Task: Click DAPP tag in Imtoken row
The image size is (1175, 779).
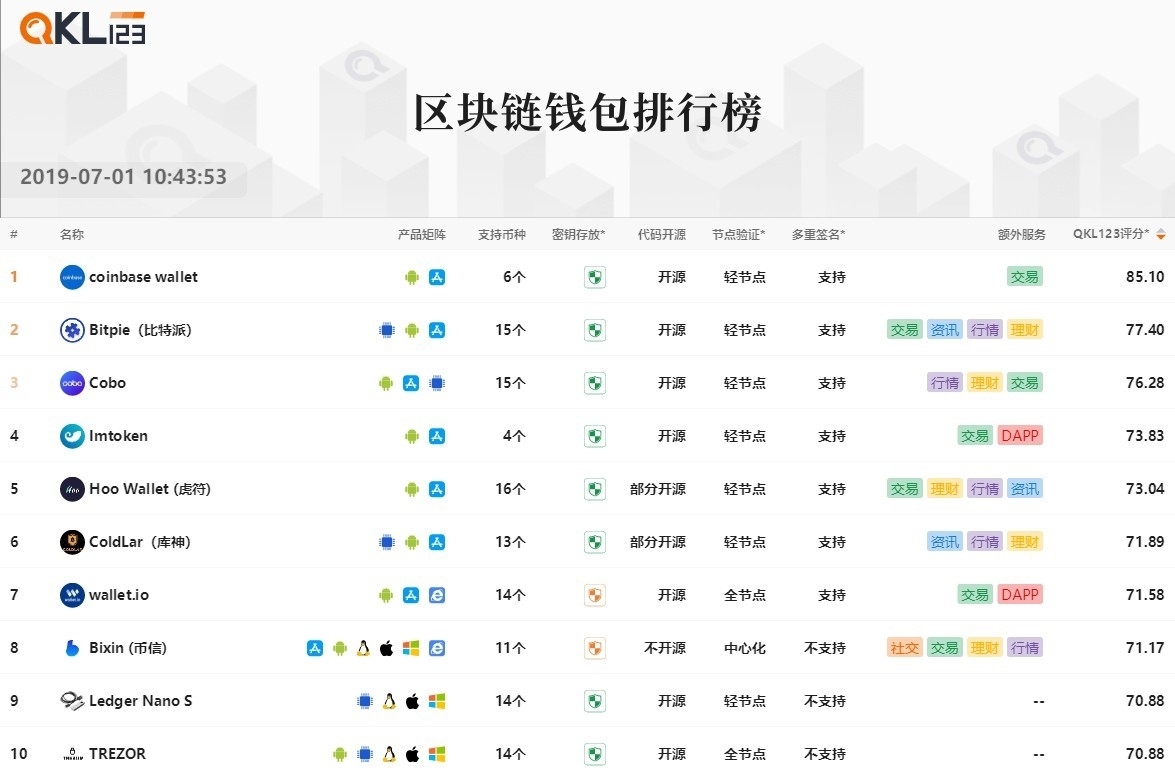Action: click(x=1020, y=435)
